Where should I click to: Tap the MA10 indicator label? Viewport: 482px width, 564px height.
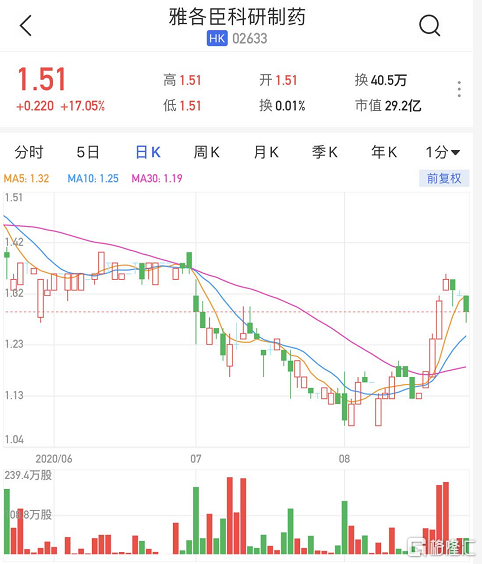[x=93, y=178]
